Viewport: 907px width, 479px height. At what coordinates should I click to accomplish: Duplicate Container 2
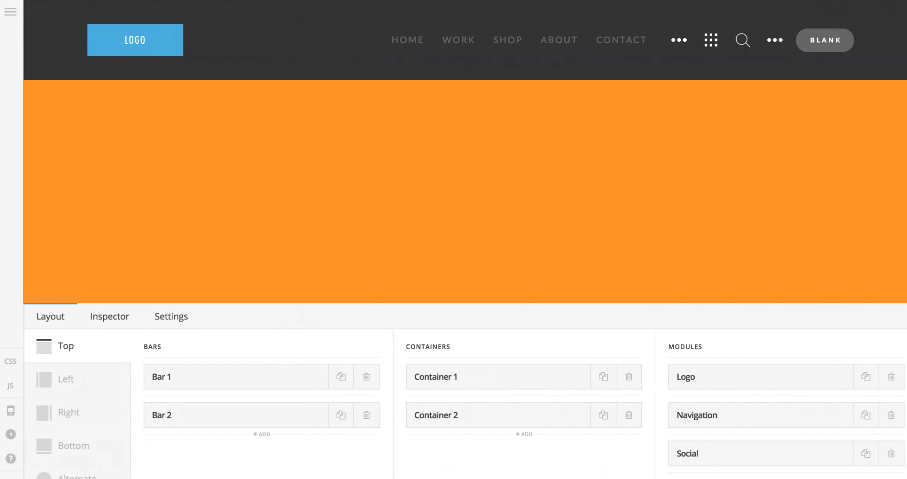pos(603,415)
